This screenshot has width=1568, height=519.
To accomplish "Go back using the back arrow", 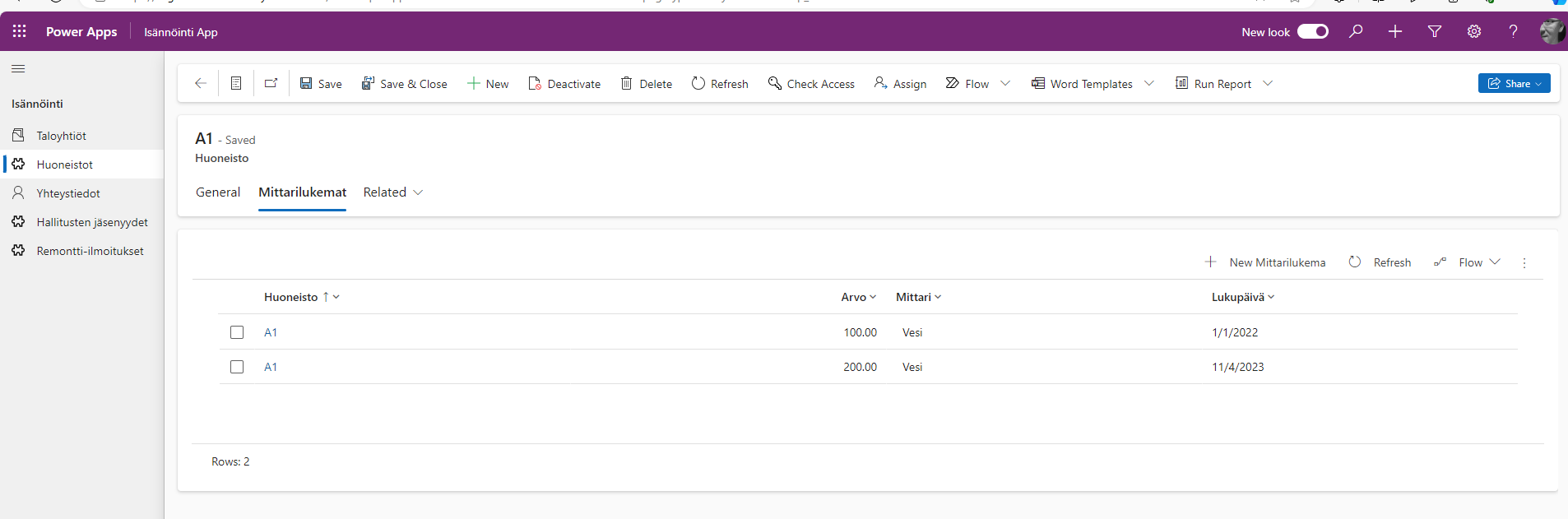I will [x=200, y=83].
